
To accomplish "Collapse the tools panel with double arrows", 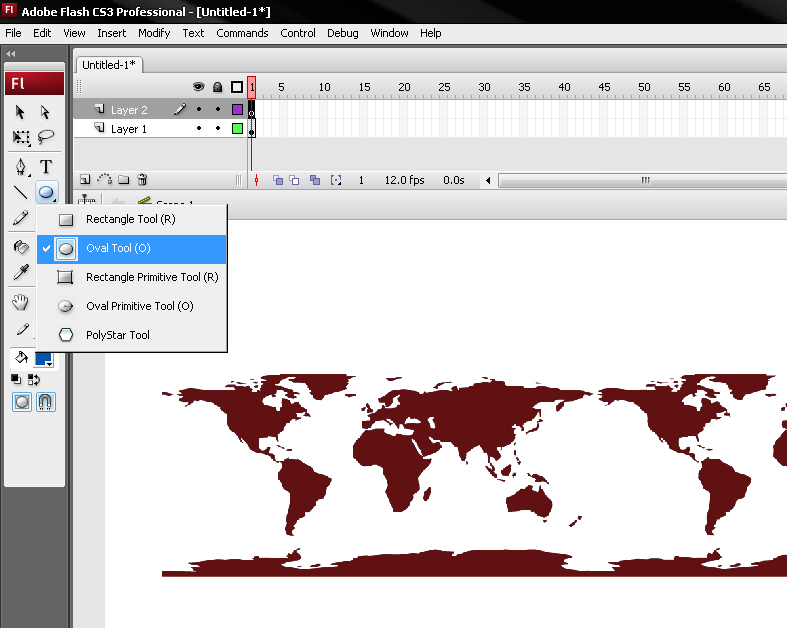I will point(11,53).
